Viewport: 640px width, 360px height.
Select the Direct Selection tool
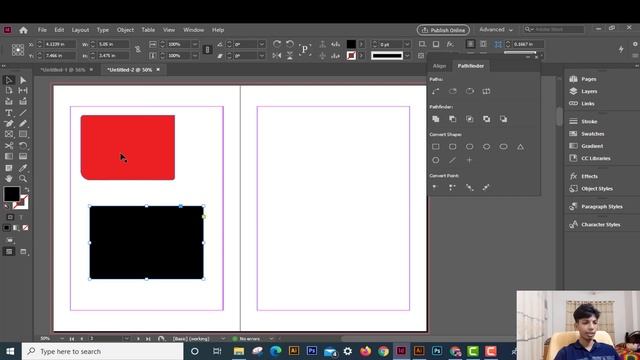[x=23, y=80]
